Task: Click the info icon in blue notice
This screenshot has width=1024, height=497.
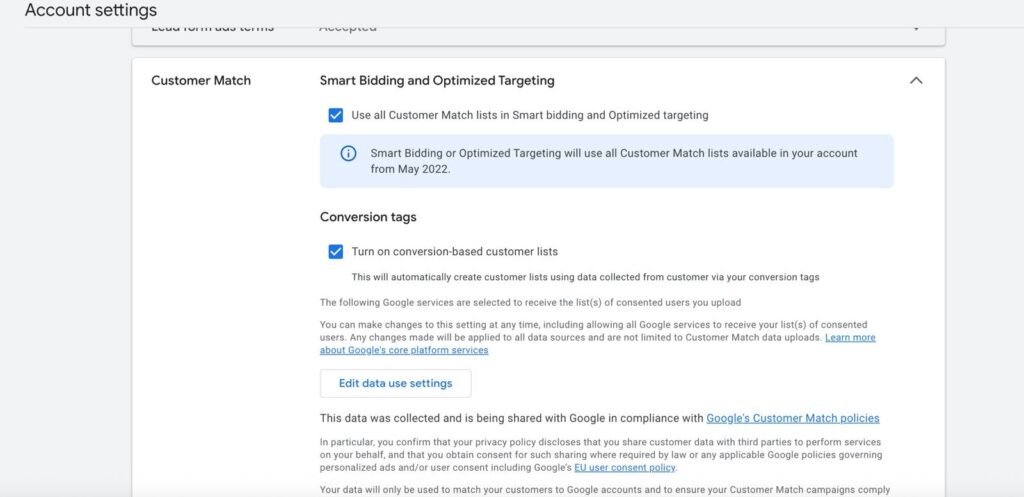Action: point(348,154)
